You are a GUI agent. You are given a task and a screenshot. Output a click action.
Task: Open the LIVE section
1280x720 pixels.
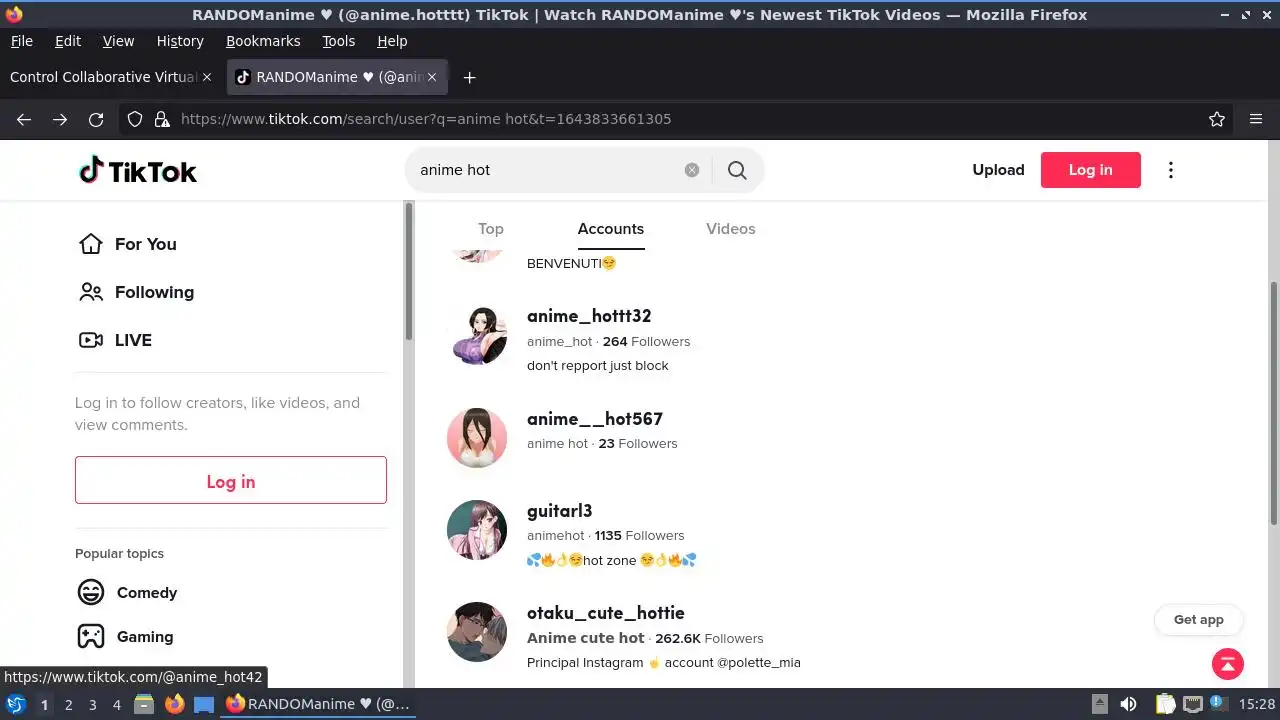(x=115, y=340)
